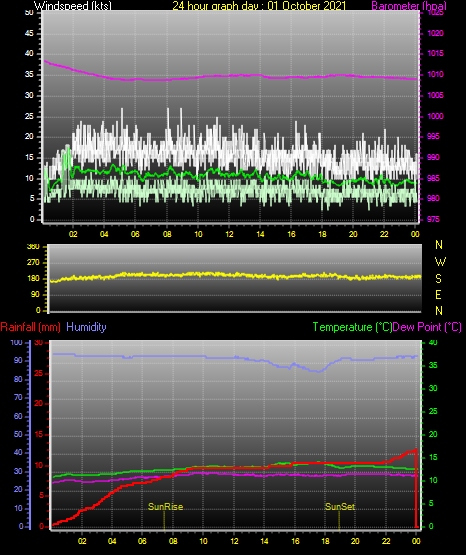466x555 pixels.
Task: Click the 1010 barometer scale value
Action: pyautogui.click(x=436, y=74)
